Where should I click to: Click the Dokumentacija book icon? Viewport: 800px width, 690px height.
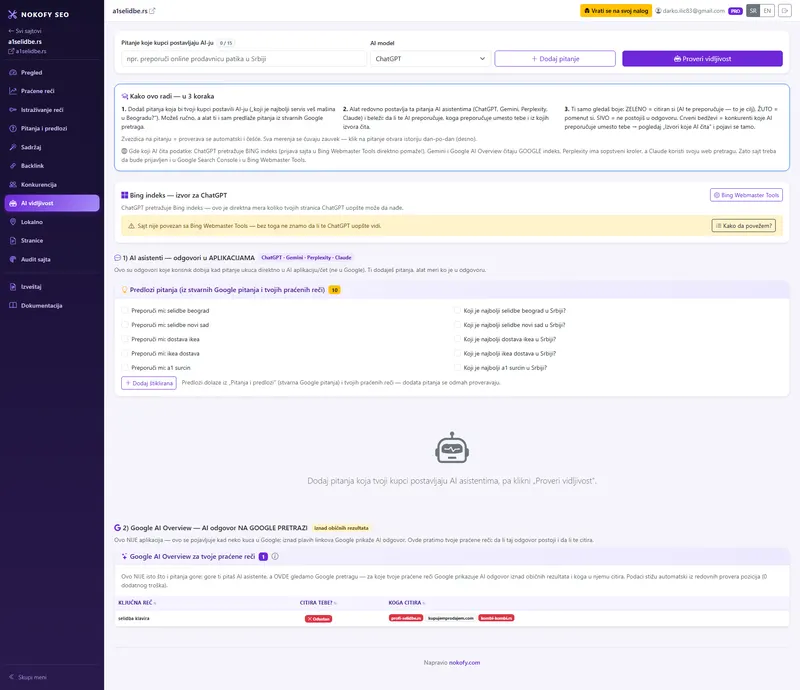coord(13,305)
